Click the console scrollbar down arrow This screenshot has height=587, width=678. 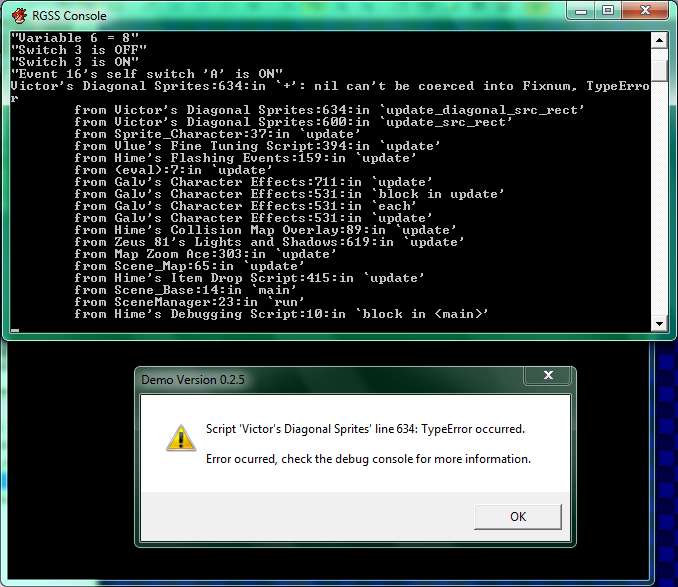pos(659,323)
